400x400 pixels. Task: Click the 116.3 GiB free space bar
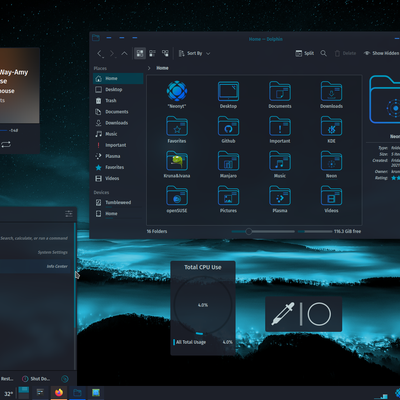[315, 231]
